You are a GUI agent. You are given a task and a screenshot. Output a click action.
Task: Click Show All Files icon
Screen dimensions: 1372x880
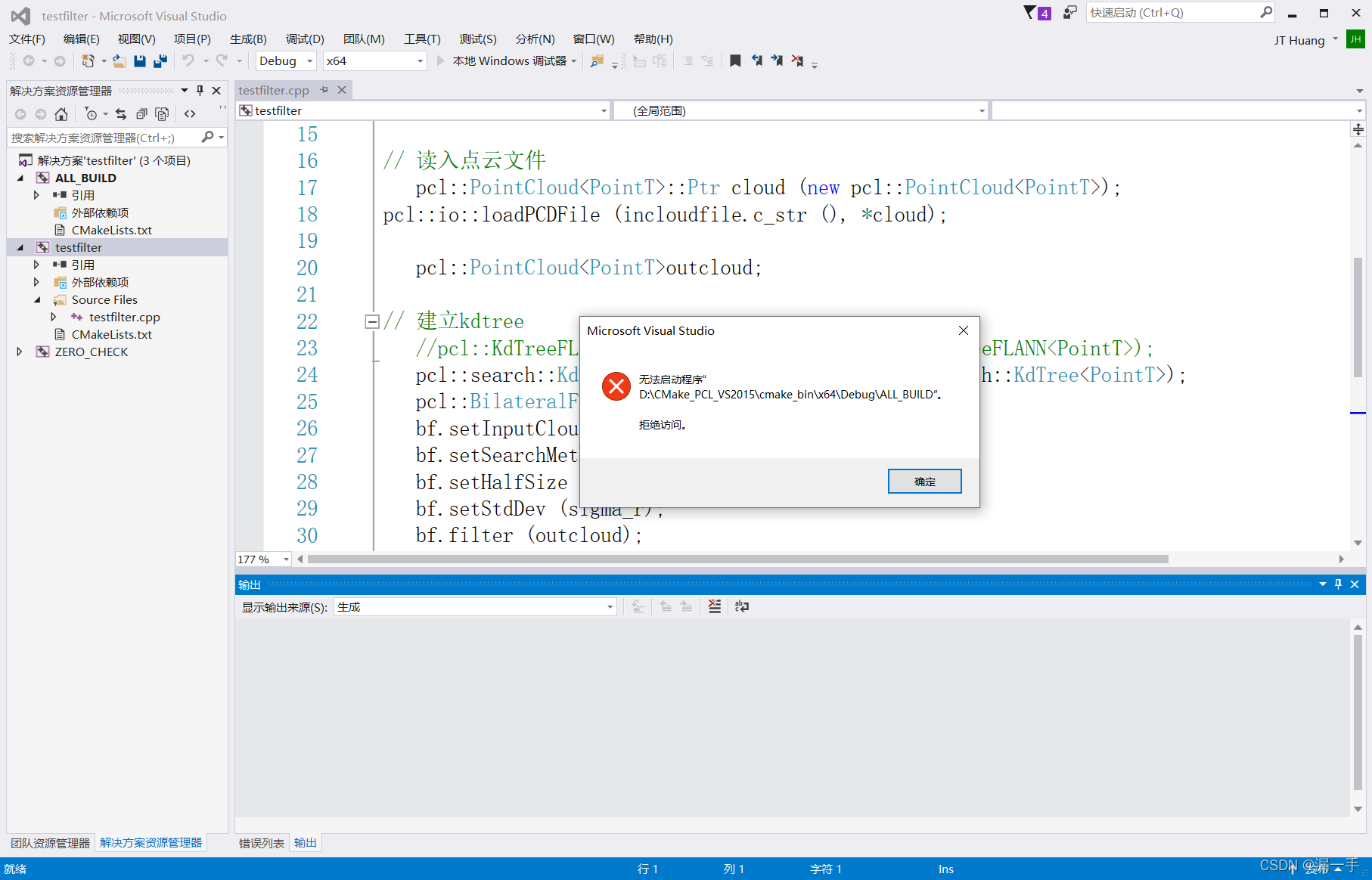162,114
